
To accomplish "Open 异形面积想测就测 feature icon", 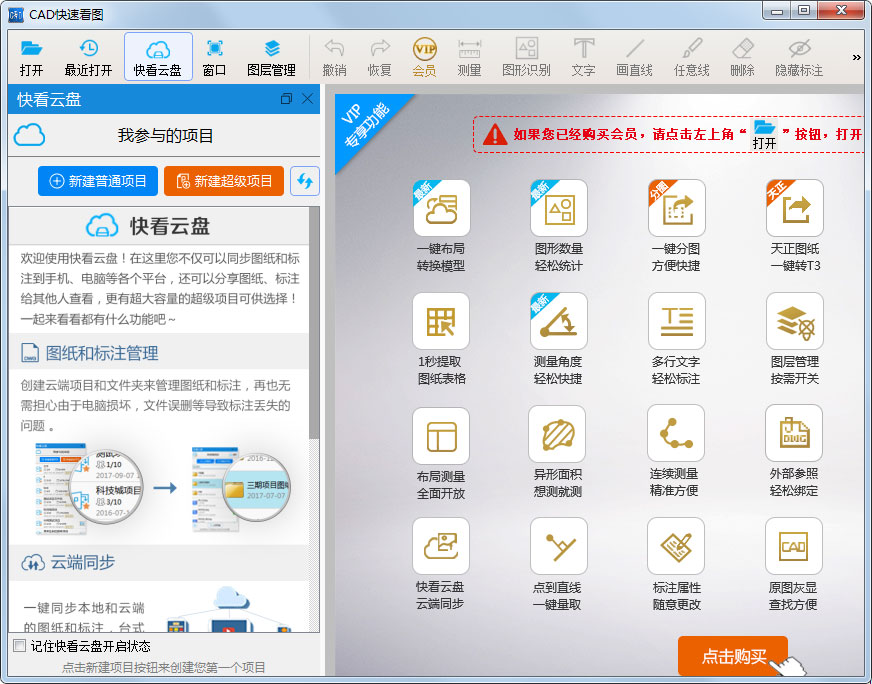I will point(557,434).
